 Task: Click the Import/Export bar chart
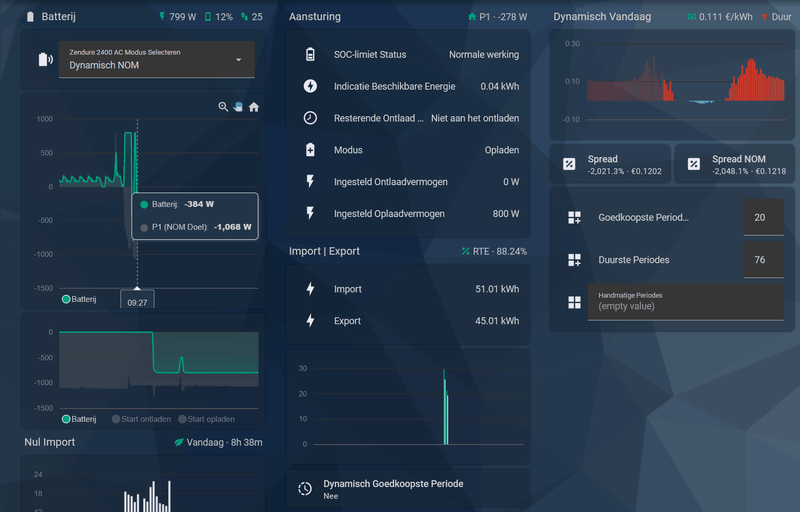[x=408, y=407]
